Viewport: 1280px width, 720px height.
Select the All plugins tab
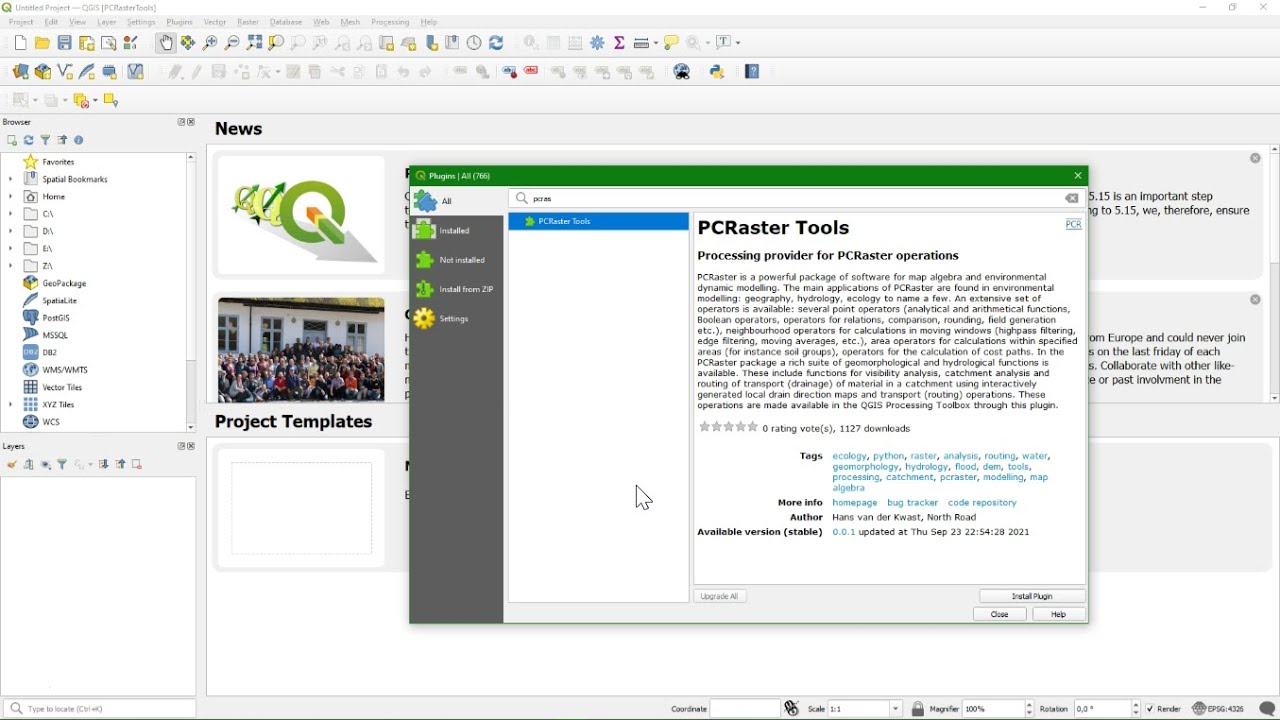click(x=456, y=201)
